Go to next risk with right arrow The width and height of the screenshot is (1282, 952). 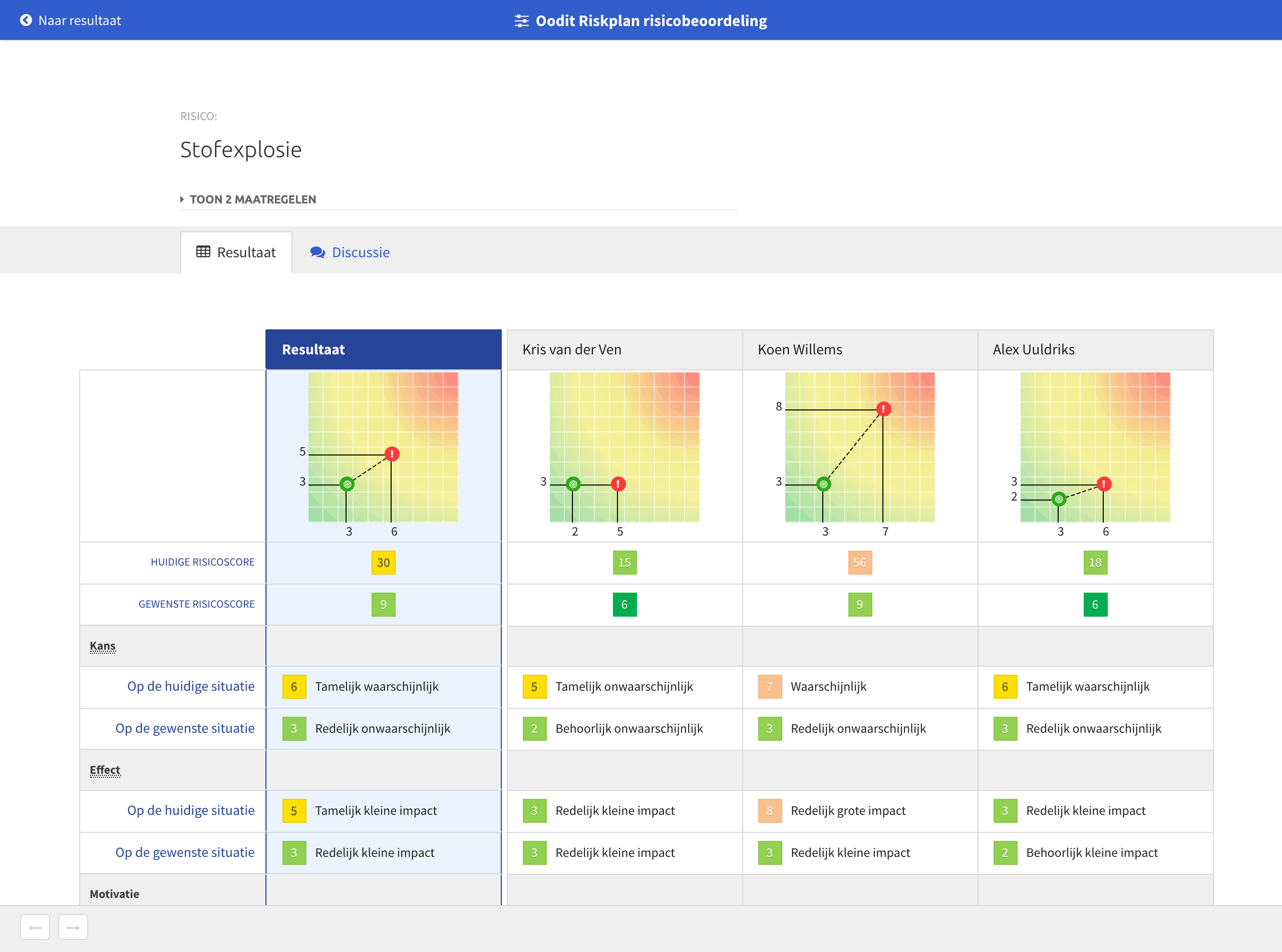pyautogui.click(x=73, y=927)
